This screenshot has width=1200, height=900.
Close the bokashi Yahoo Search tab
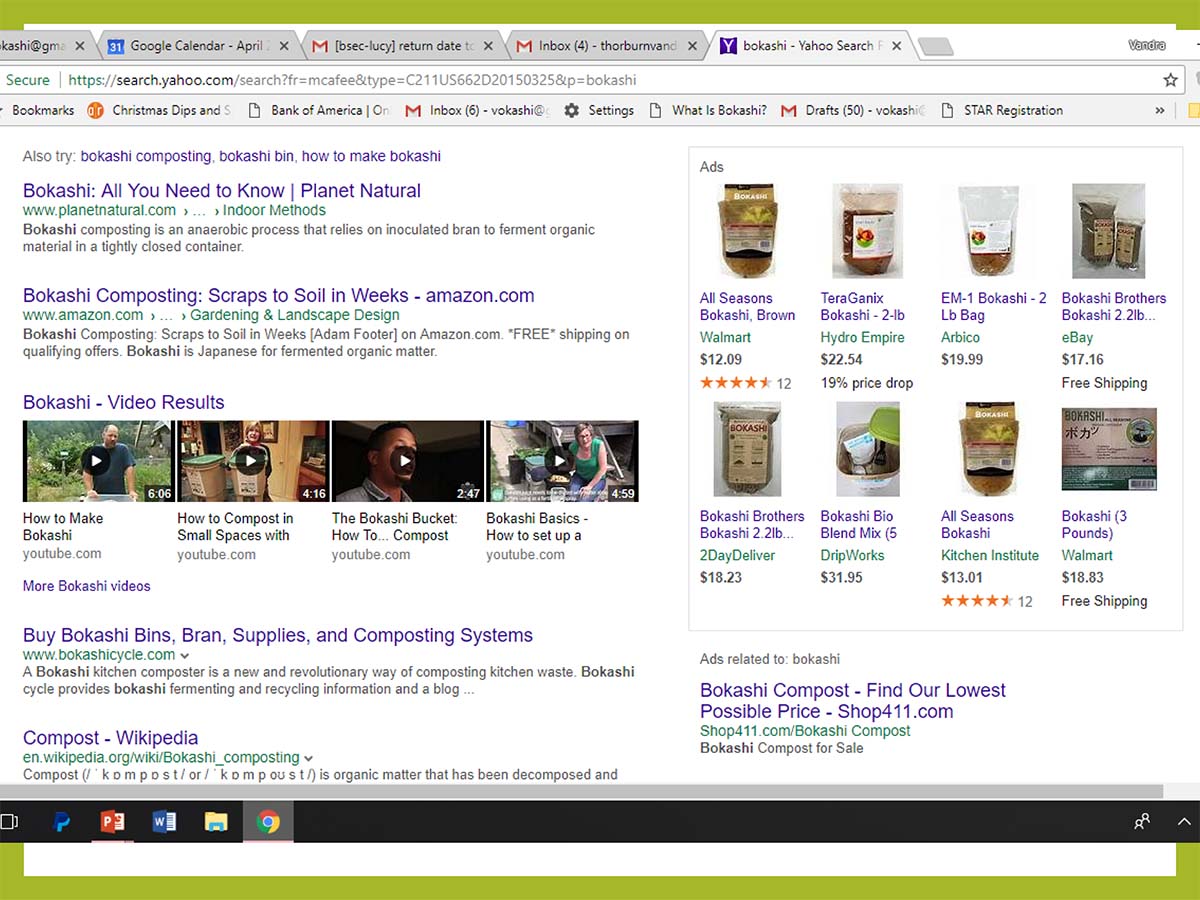tap(896, 46)
